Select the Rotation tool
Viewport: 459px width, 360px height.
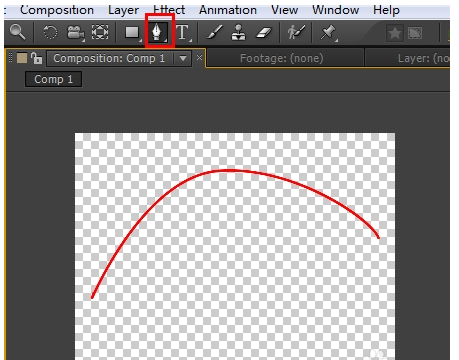click(x=50, y=33)
